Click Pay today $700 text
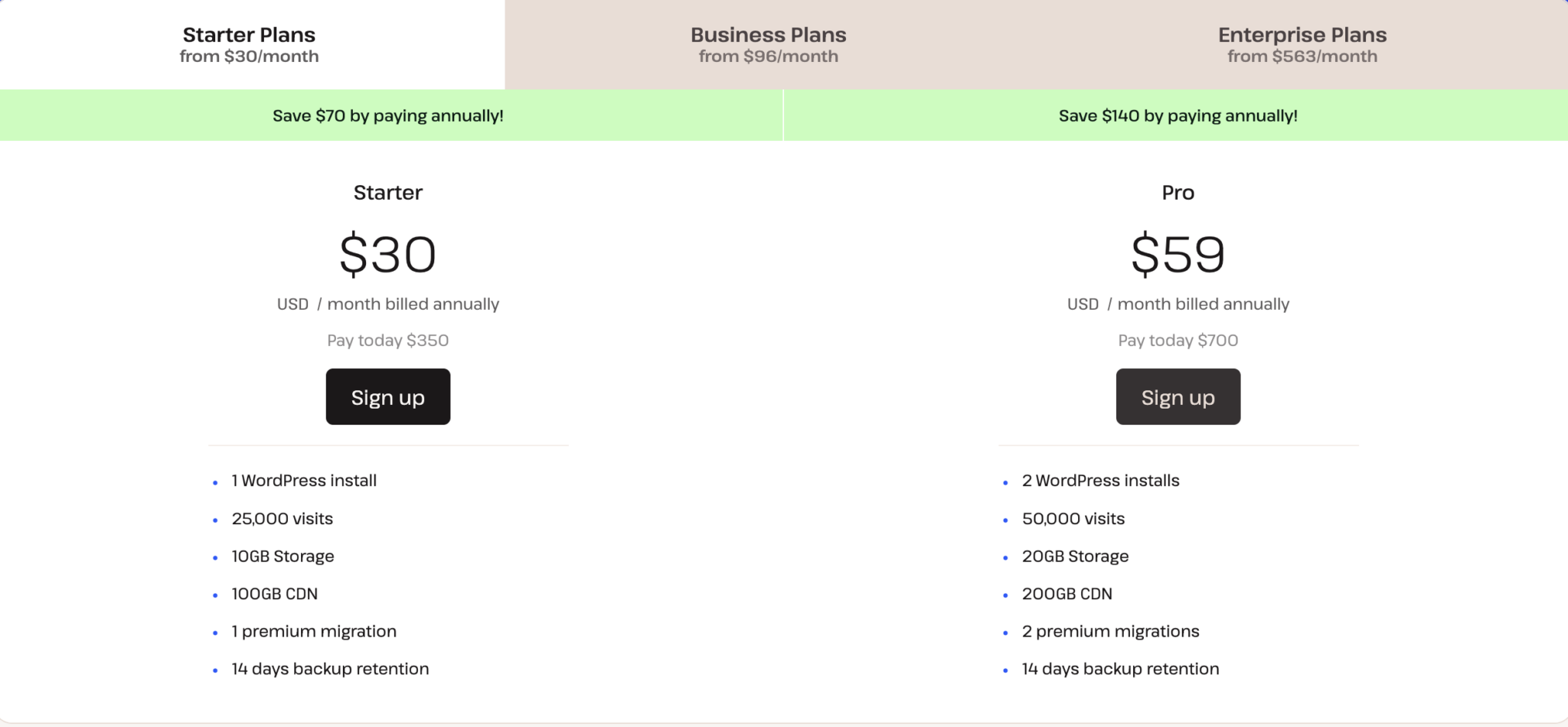 (x=1178, y=340)
